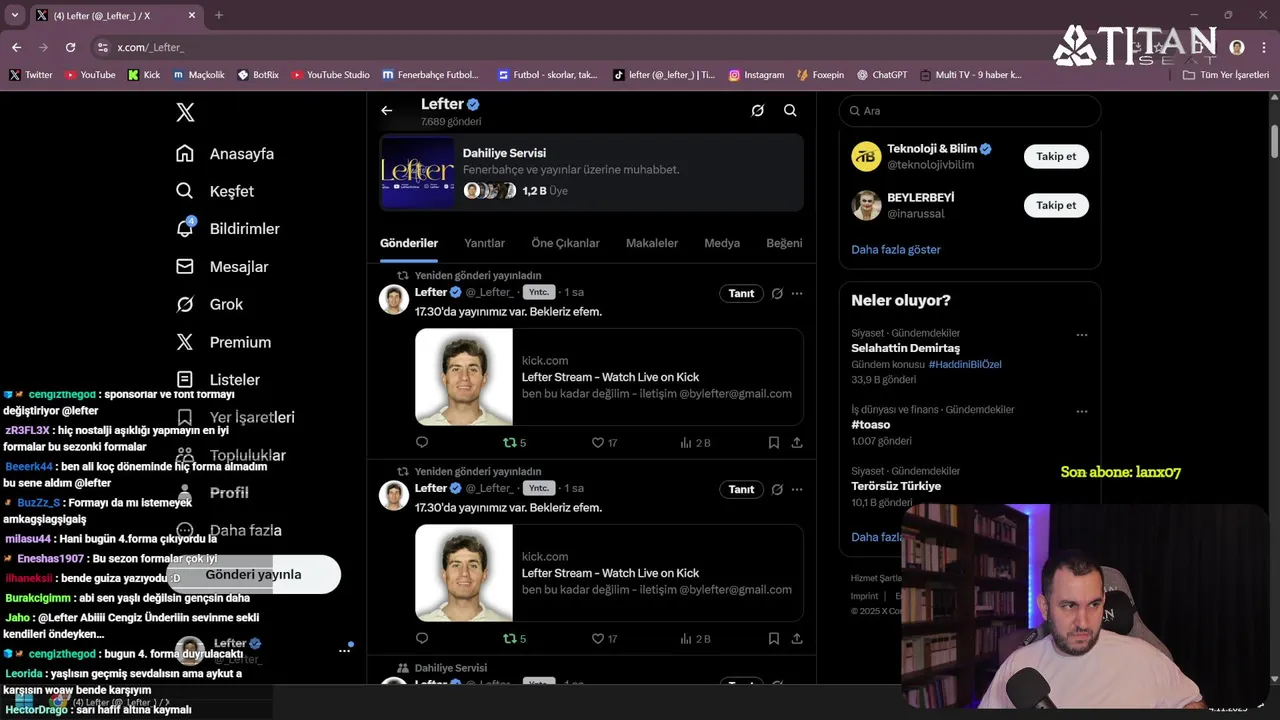Click Grok icon in profile header
This screenshot has width=1280, height=720.
tap(758, 111)
